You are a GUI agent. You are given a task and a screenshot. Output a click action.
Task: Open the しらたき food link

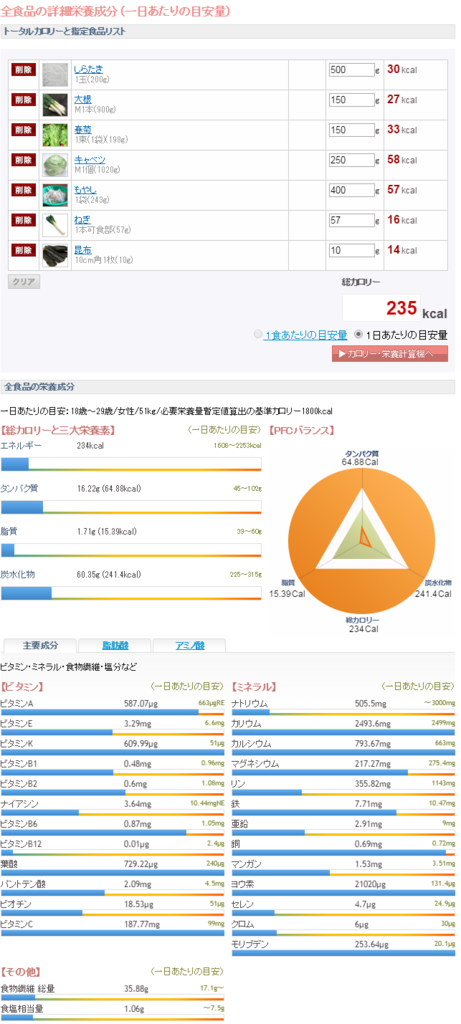[x=88, y=69]
